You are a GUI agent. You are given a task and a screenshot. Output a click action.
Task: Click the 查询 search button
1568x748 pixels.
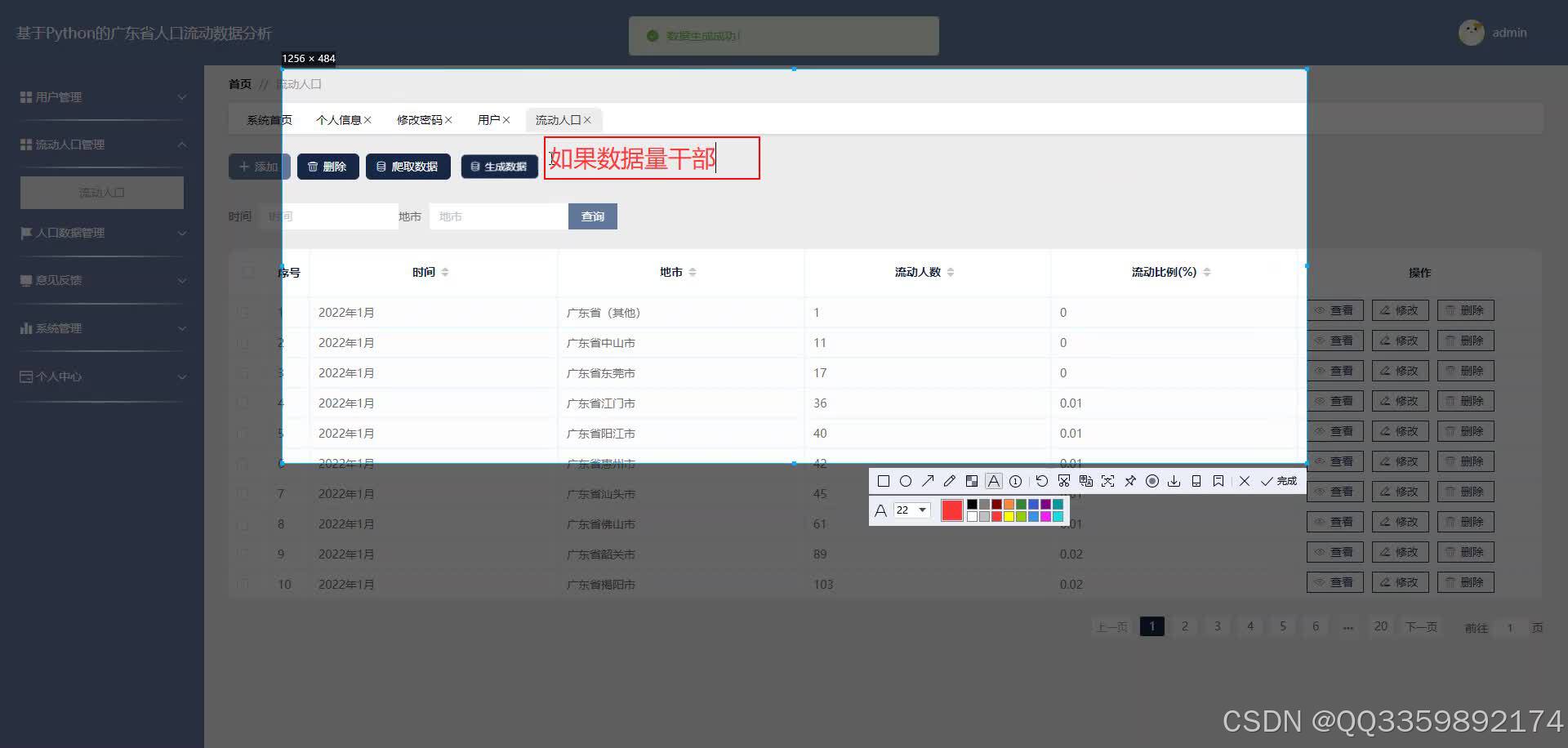pyautogui.click(x=592, y=216)
